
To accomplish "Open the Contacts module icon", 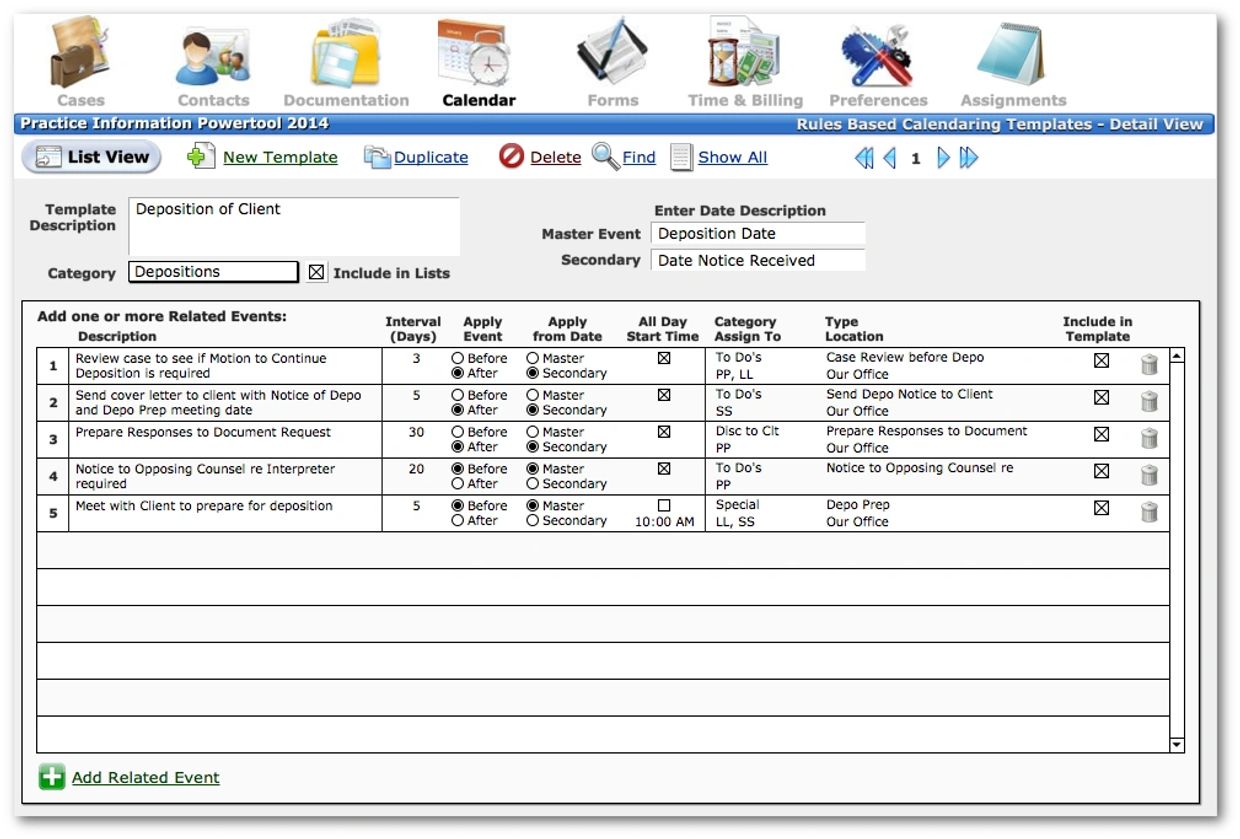I will click(212, 55).
